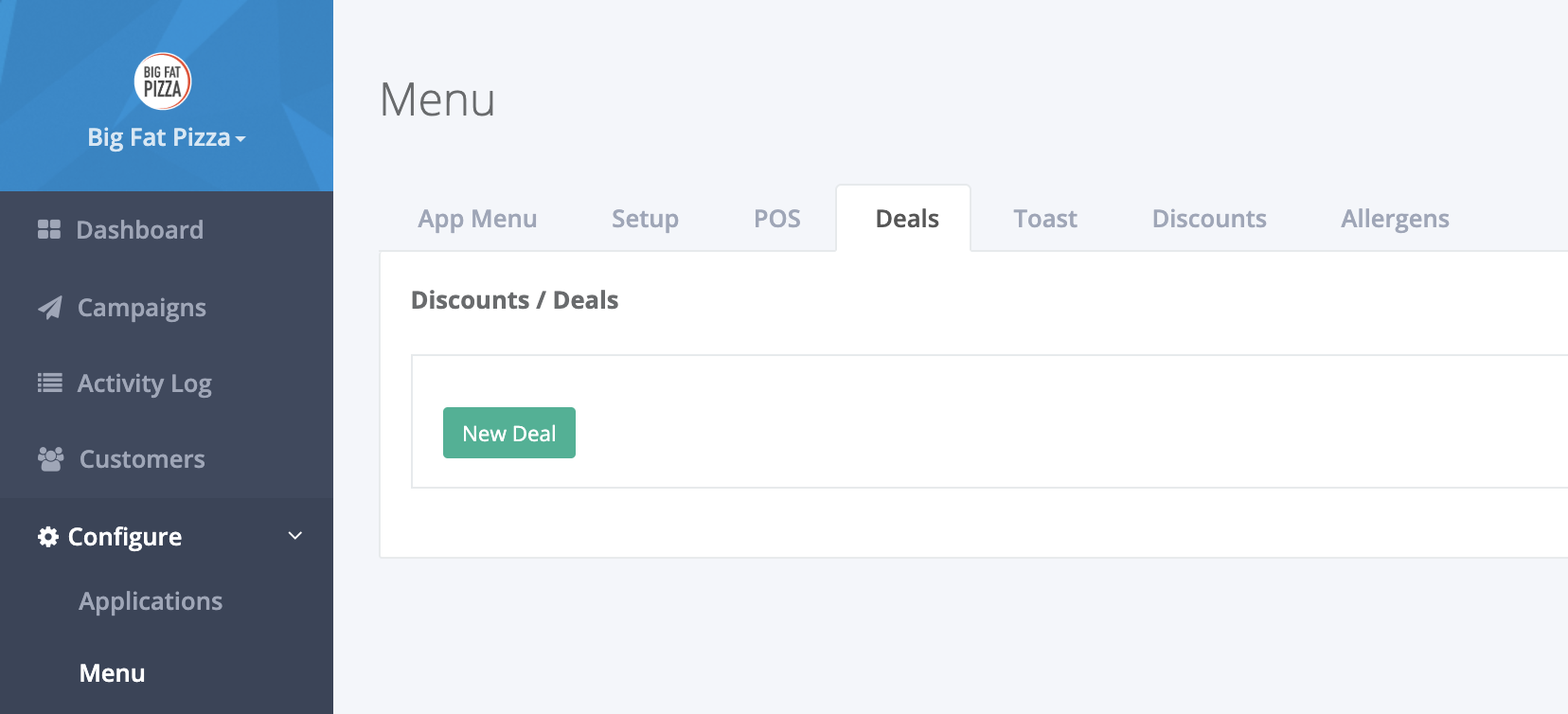Open the Big Fat Pizza account dropdown

(x=167, y=137)
